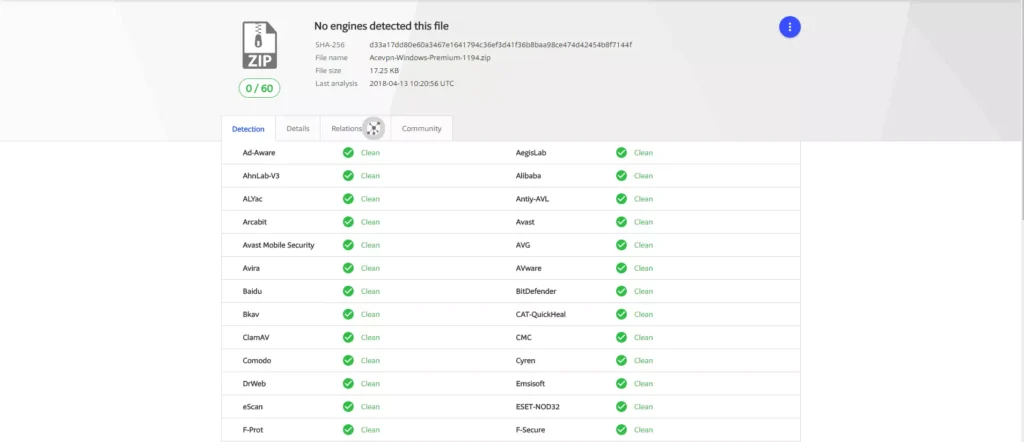Click the green check icon for BitDefender
1024x442 pixels.
pyautogui.click(x=621, y=291)
